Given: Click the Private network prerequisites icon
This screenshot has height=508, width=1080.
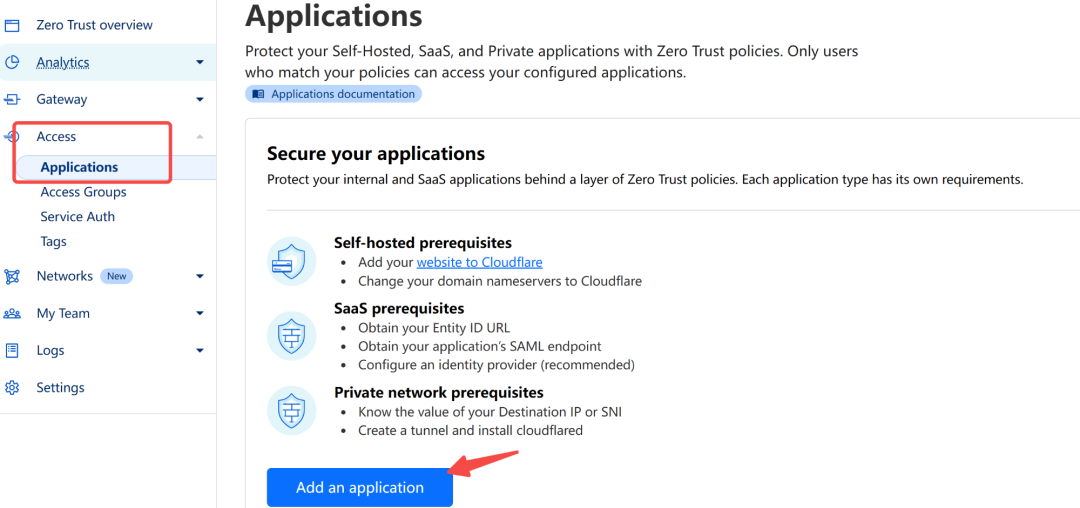Looking at the screenshot, I should point(292,410).
